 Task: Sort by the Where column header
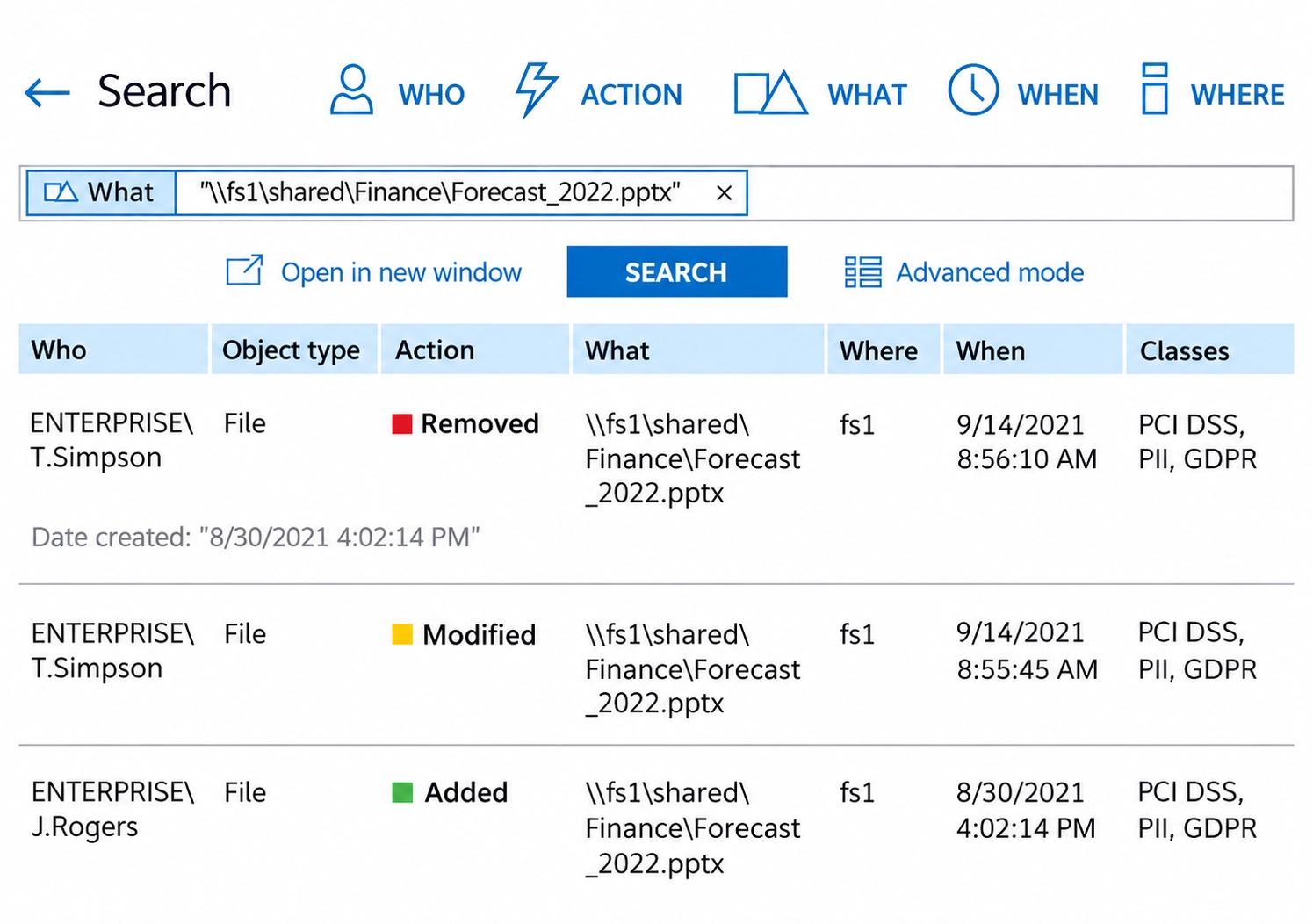tap(884, 350)
